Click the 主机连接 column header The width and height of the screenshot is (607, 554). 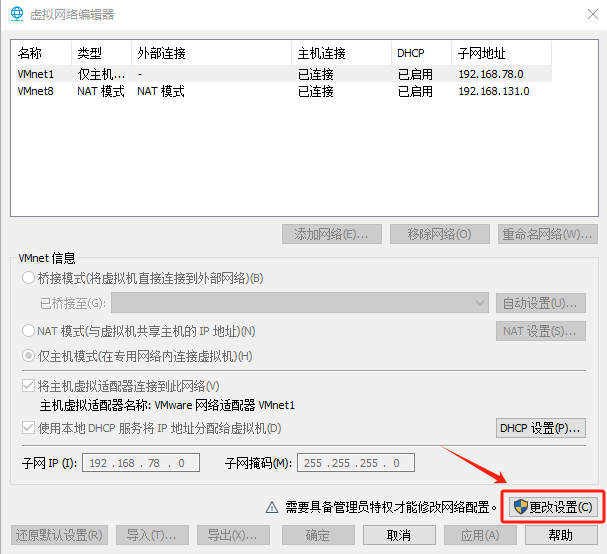[x=341, y=53]
